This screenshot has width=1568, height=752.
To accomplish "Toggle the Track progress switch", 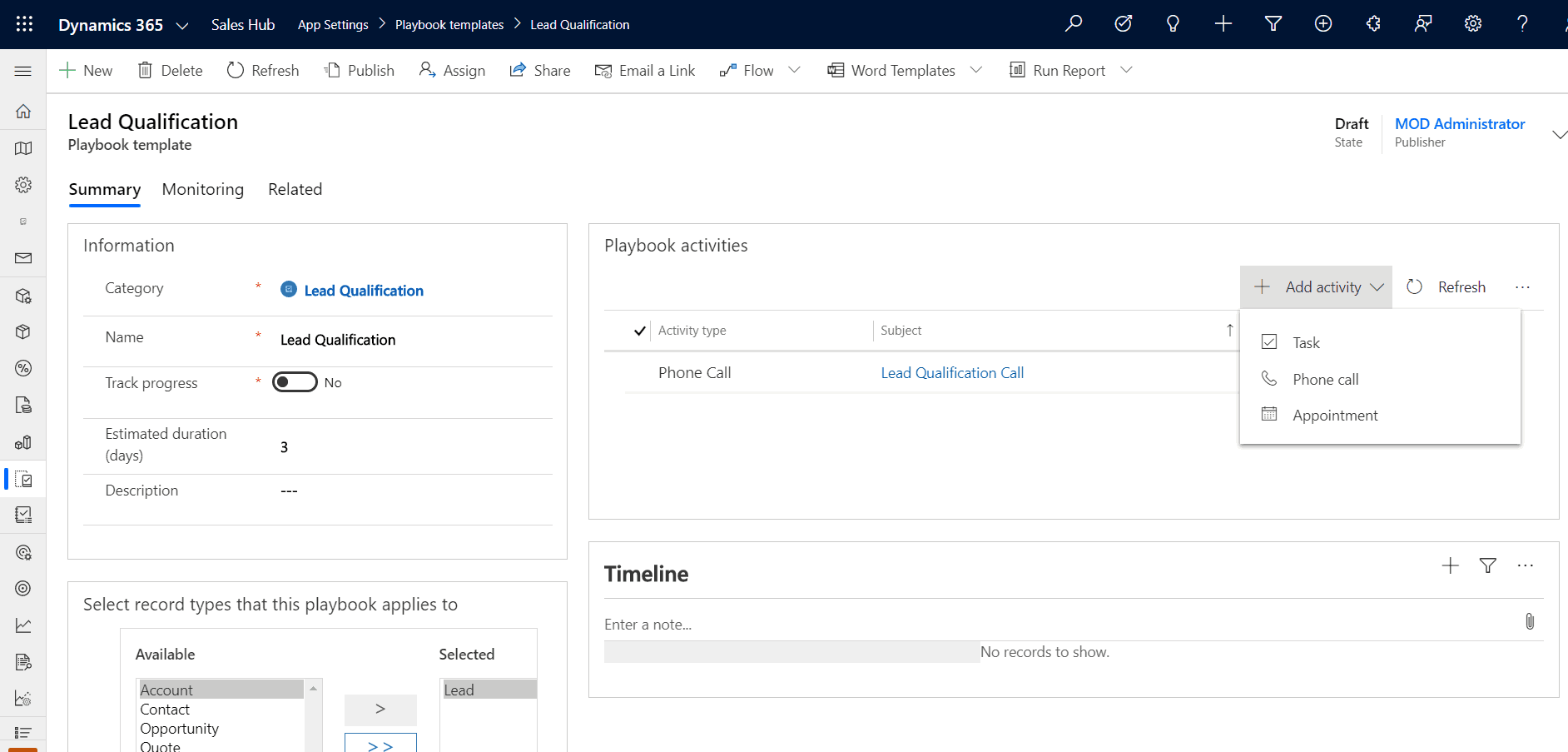I will [x=295, y=382].
